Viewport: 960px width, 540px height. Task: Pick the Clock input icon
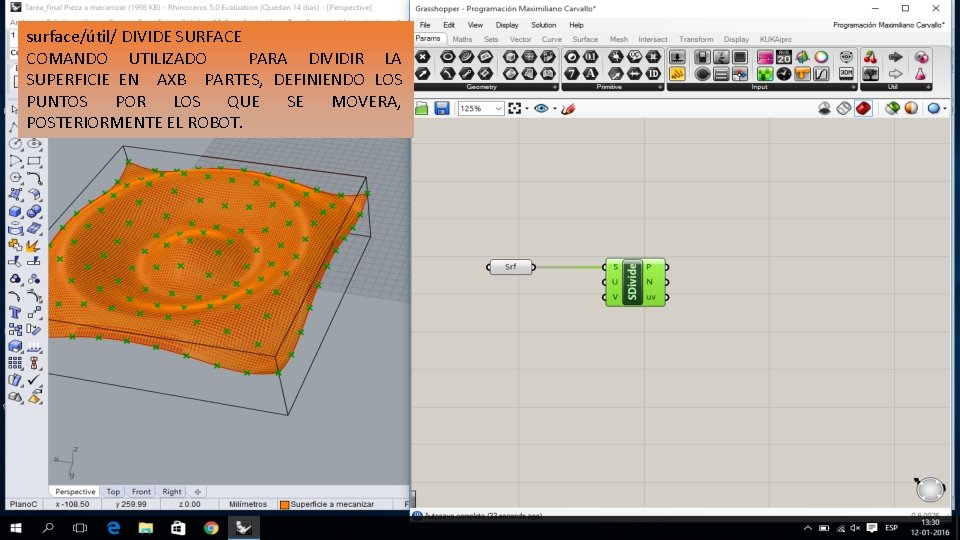tap(784, 74)
